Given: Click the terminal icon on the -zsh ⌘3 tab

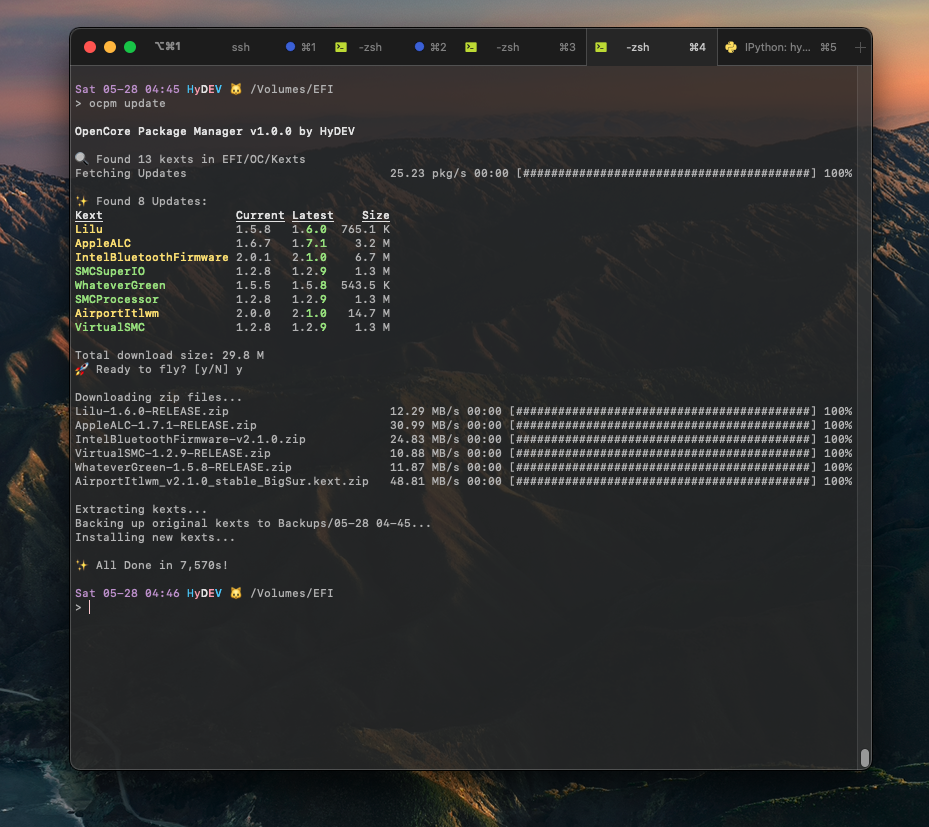Looking at the screenshot, I should click(471, 47).
